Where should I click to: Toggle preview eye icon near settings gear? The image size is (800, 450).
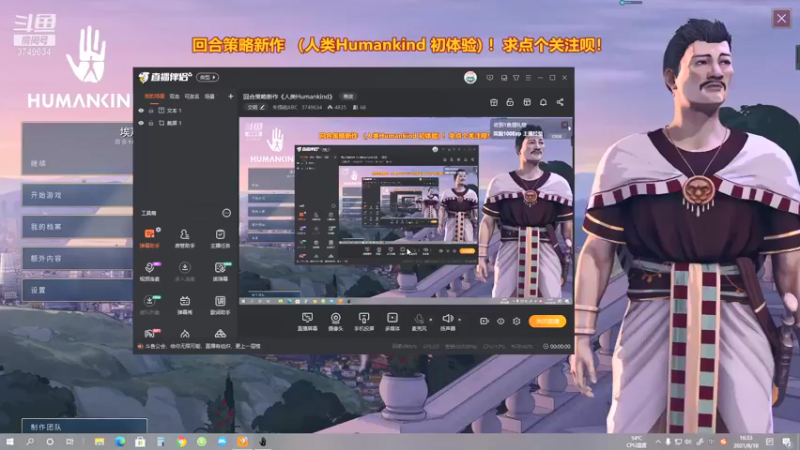(x=501, y=321)
